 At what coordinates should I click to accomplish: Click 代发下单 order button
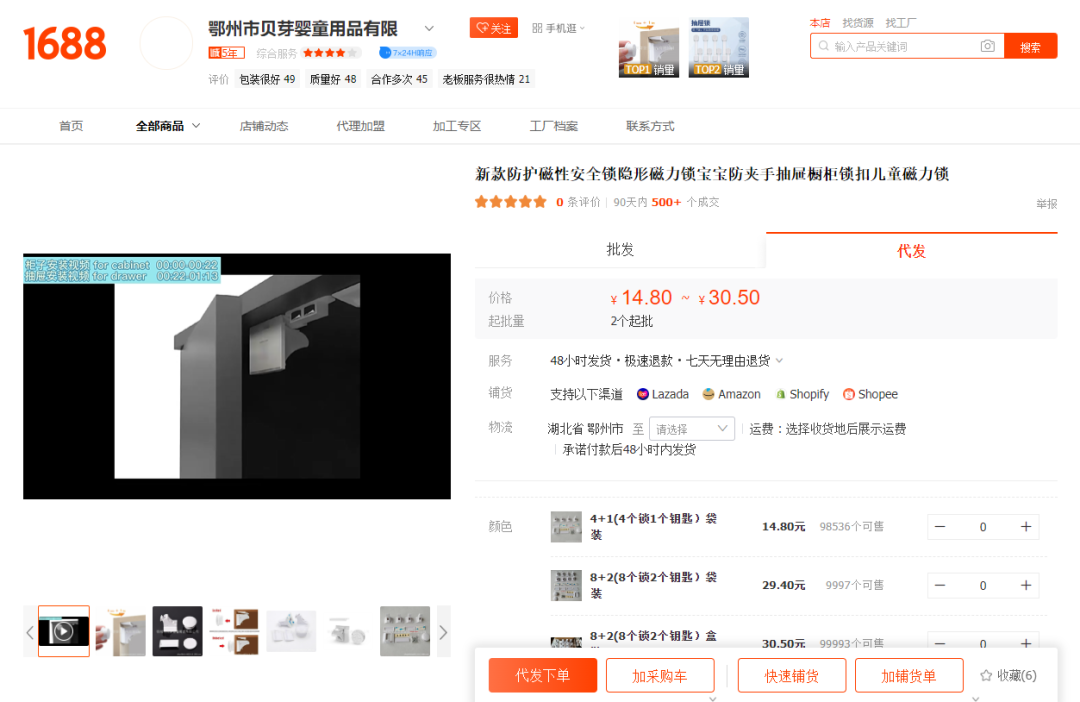543,675
